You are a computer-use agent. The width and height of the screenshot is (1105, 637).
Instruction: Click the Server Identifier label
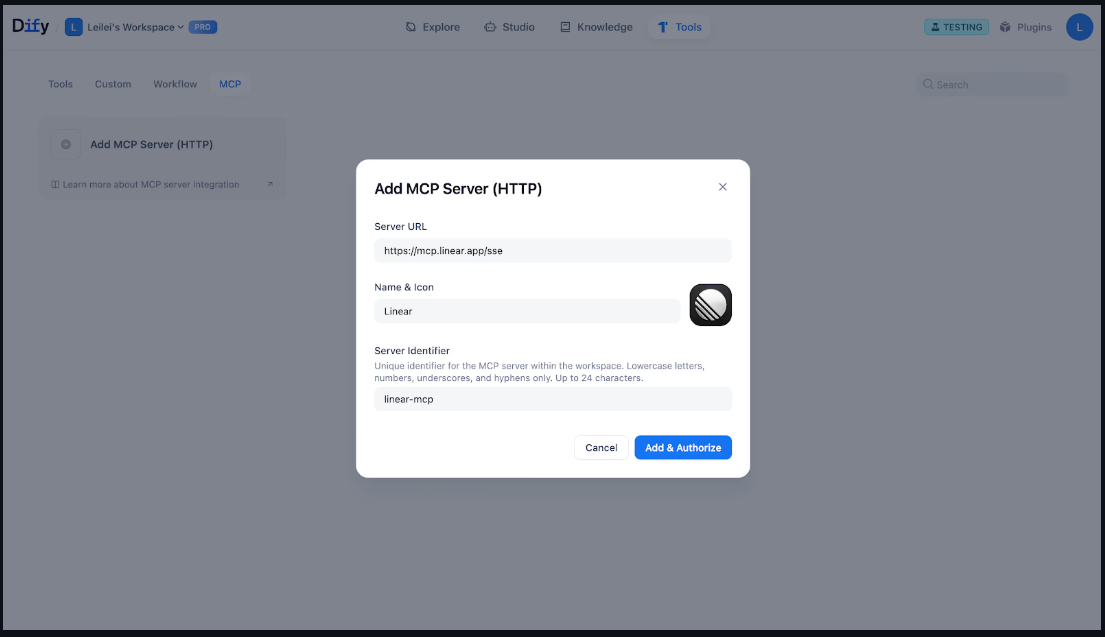[412, 350]
